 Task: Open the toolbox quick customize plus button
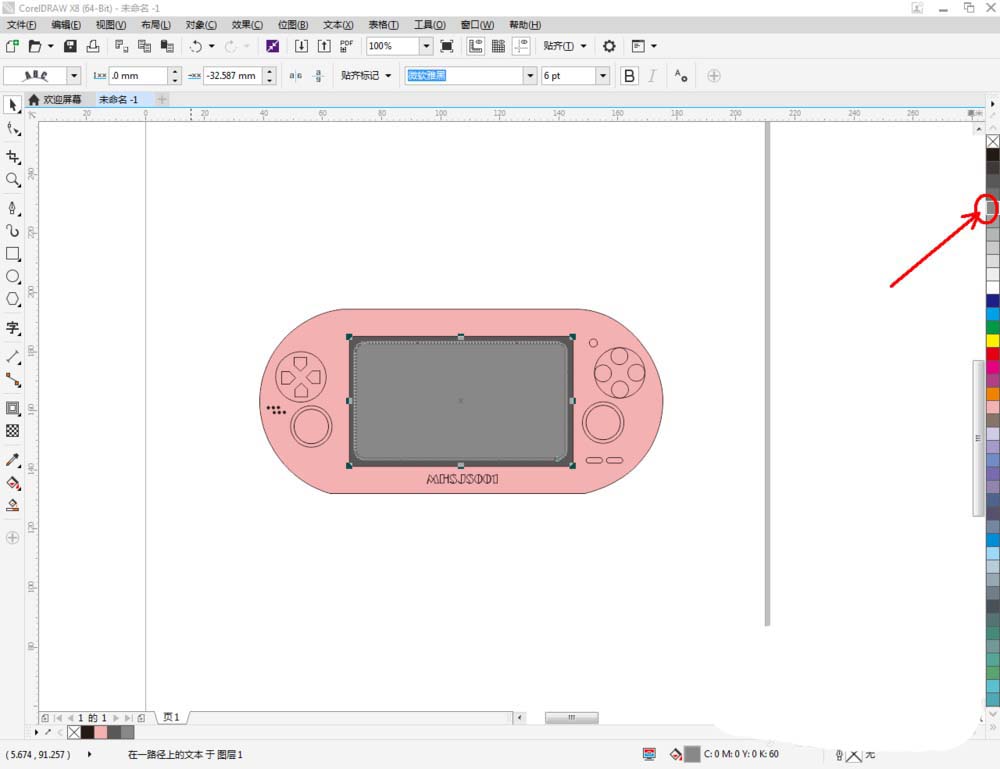tap(13, 538)
